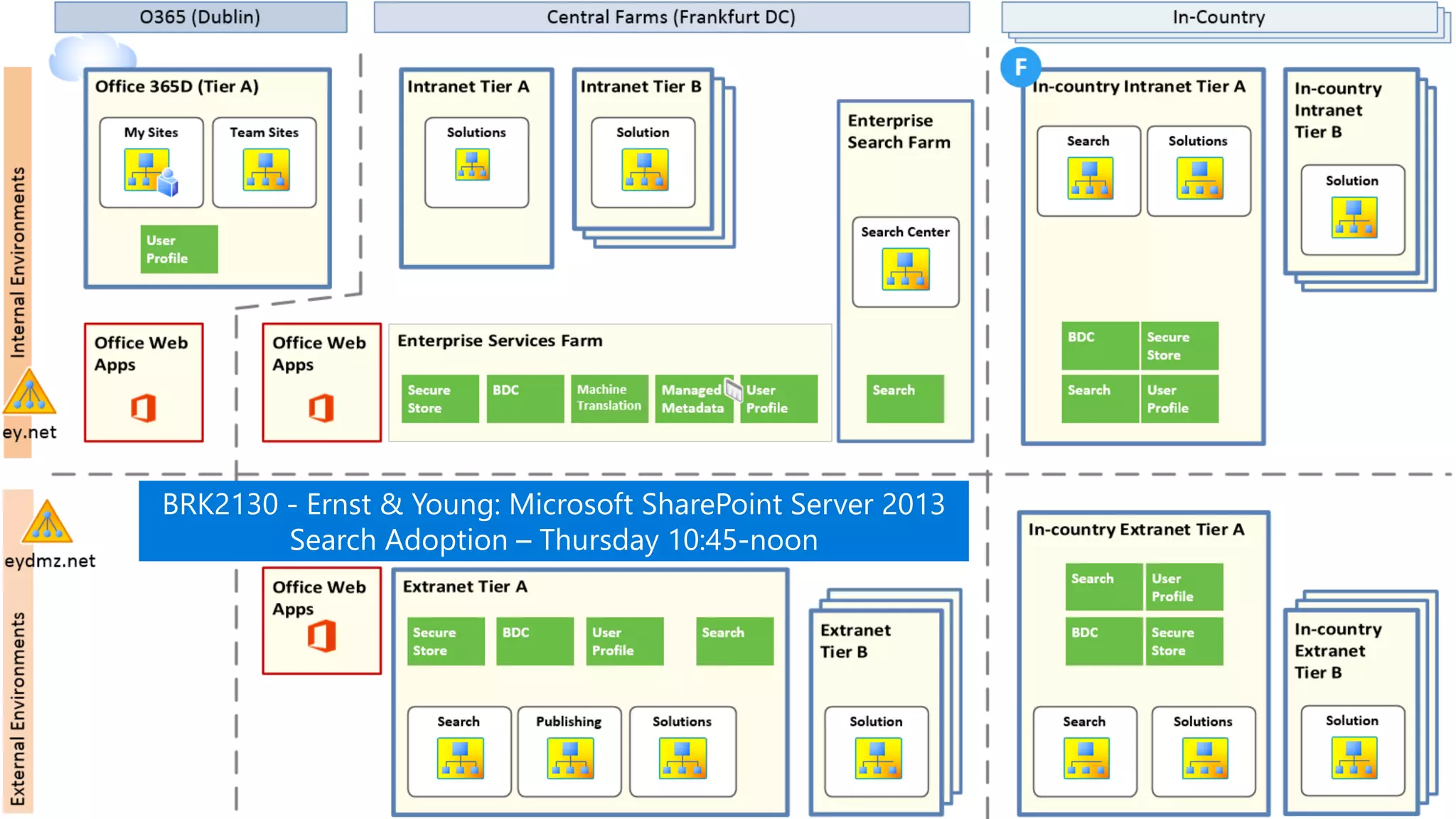Image resolution: width=1456 pixels, height=819 pixels.
Task: Click the ey.net domain pyramid icon
Action: (x=29, y=393)
